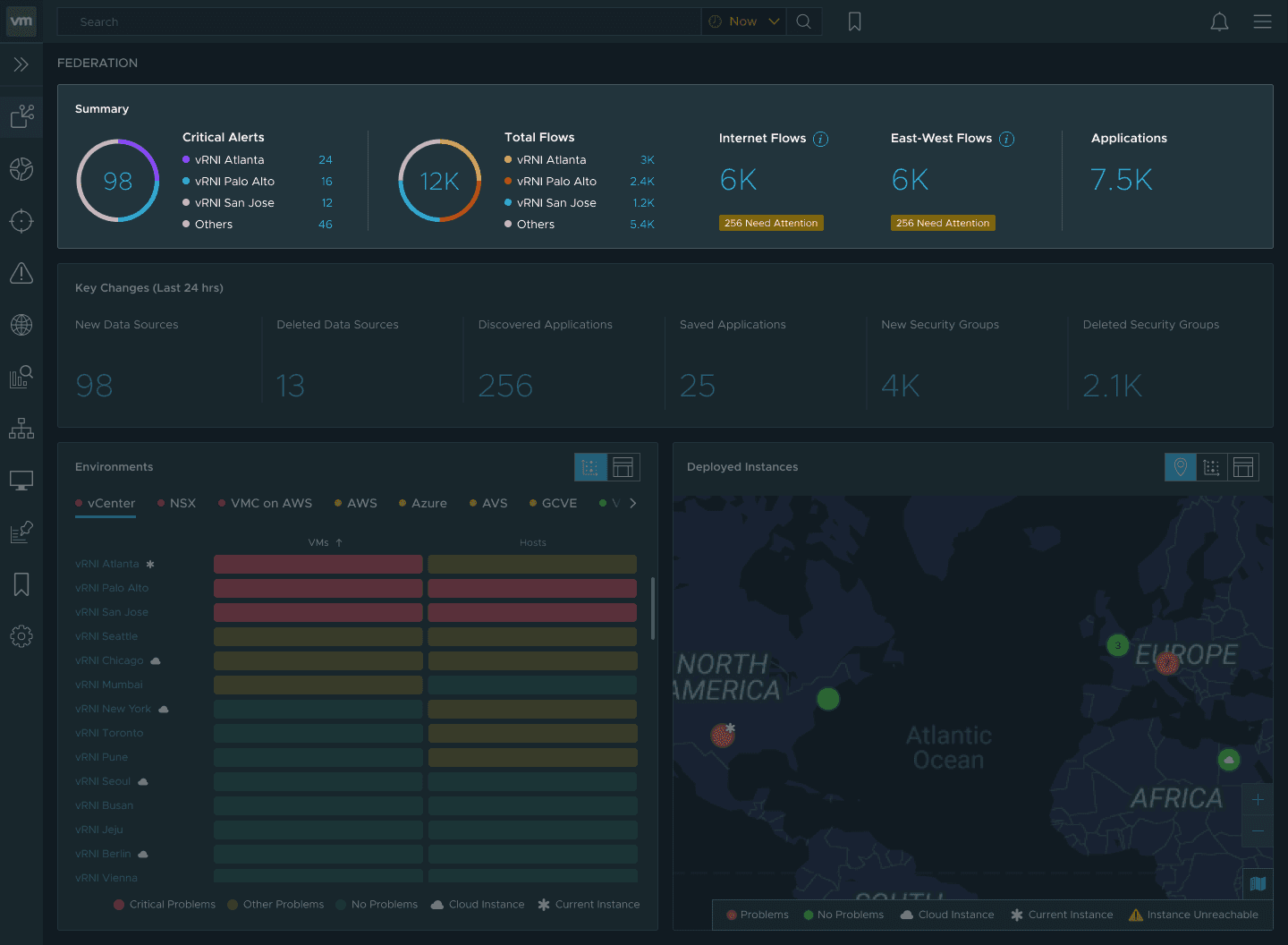Select the AVS tab
Screen dimensions: 1288x945
[x=488, y=504]
